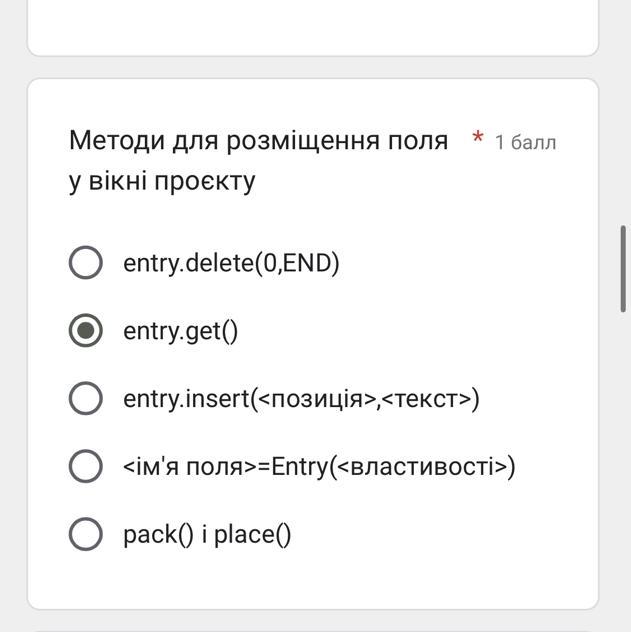Click the "<ім'я поля>=Entry(<властивості>)" option text
Viewport: 631px width, 632px height.
(x=319, y=466)
